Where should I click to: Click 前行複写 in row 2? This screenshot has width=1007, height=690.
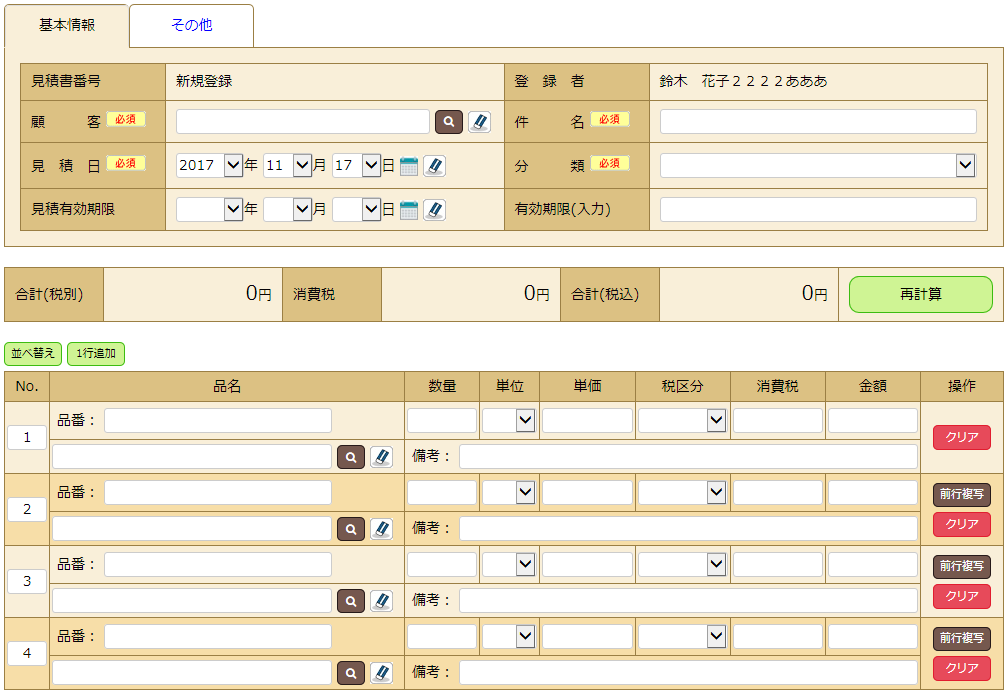pyautogui.click(x=961, y=495)
